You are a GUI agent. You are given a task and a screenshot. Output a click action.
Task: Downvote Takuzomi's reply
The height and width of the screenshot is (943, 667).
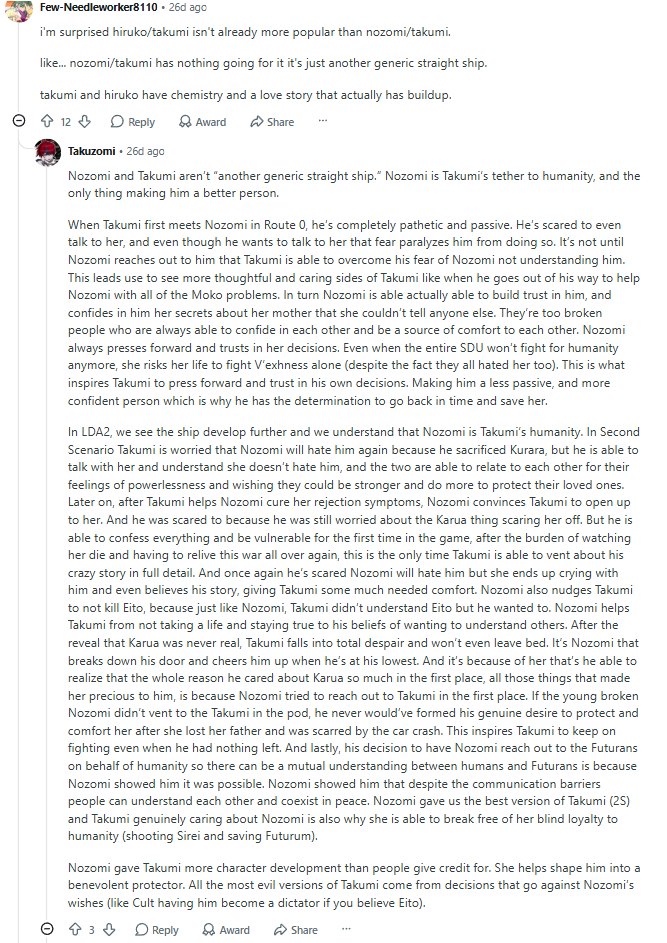pyautogui.click(x=109, y=930)
